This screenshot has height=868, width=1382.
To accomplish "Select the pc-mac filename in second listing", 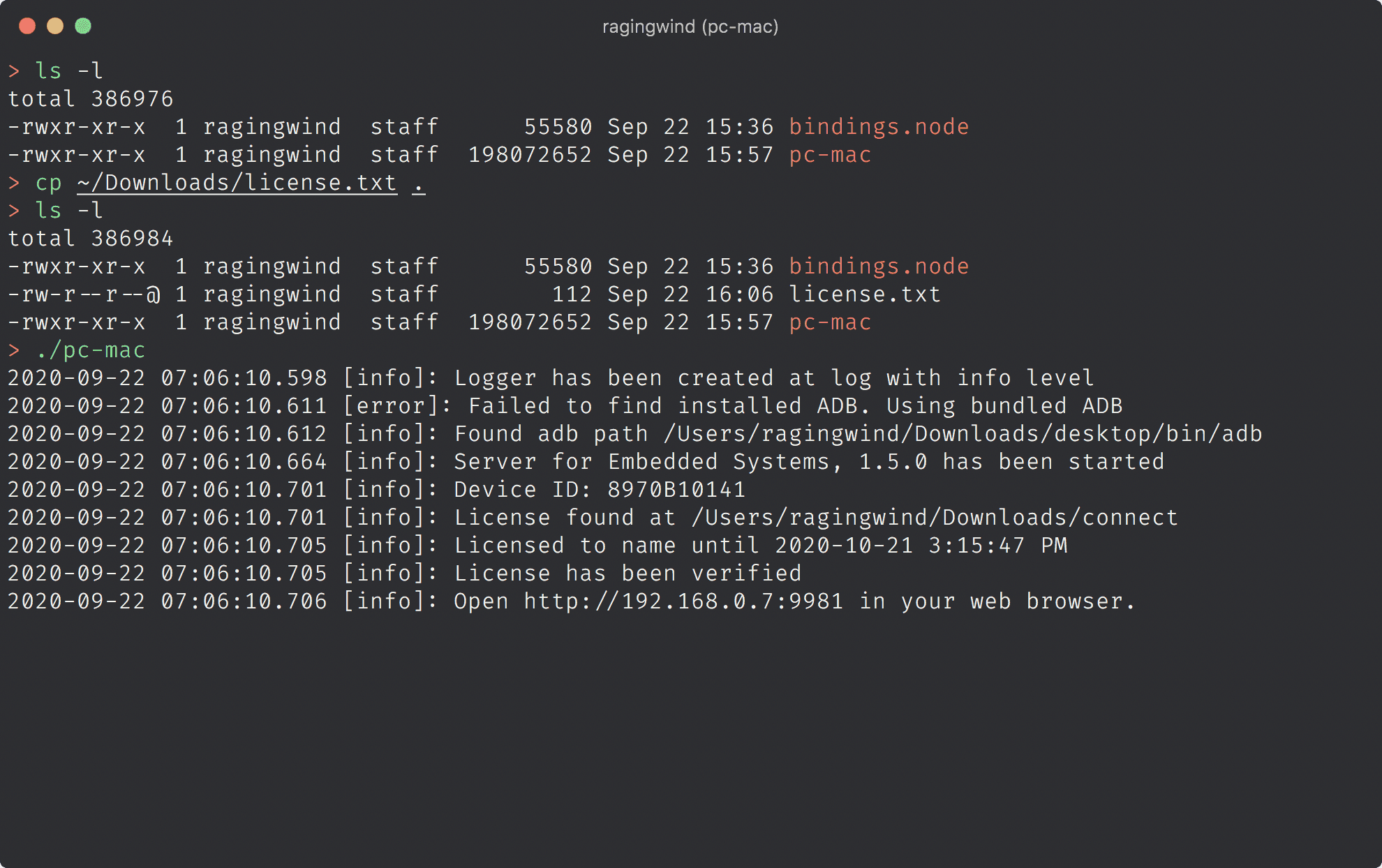I will coord(829,322).
